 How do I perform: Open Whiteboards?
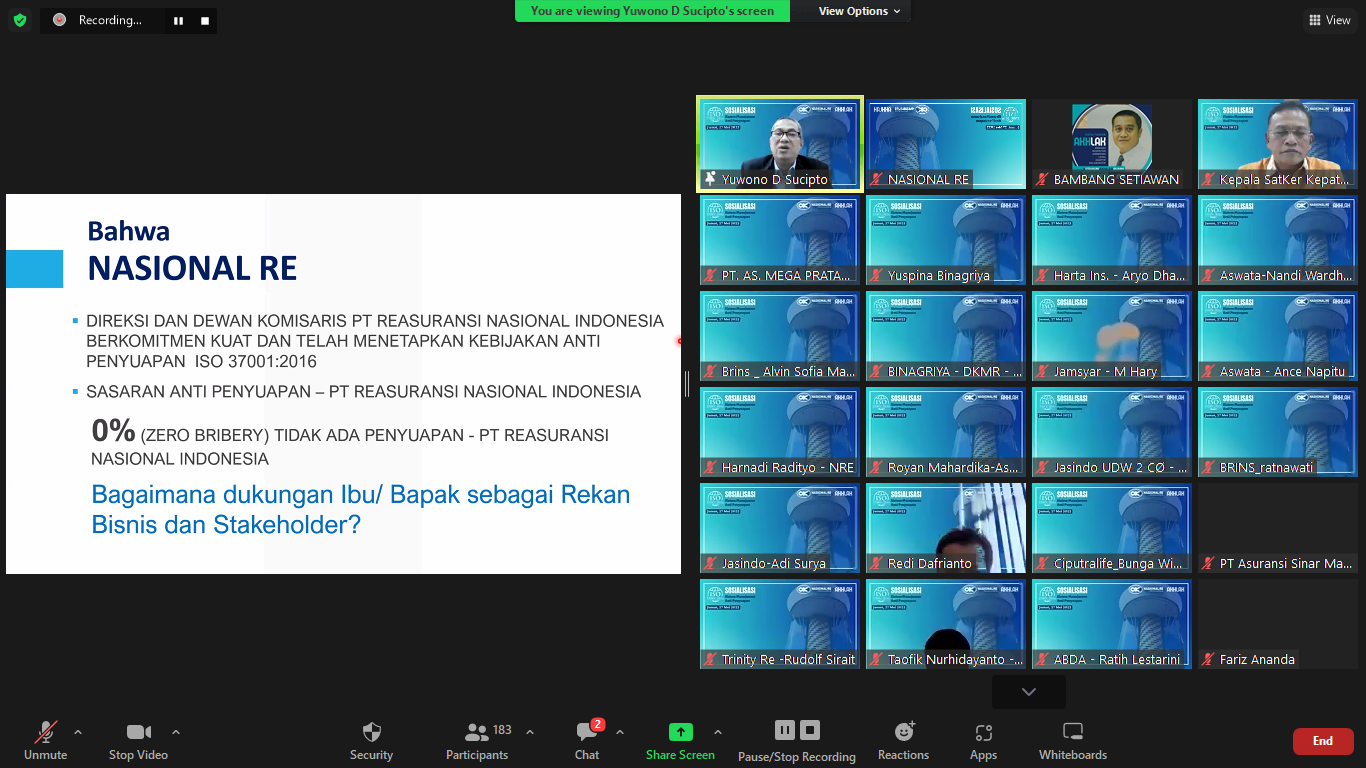pos(1073,741)
